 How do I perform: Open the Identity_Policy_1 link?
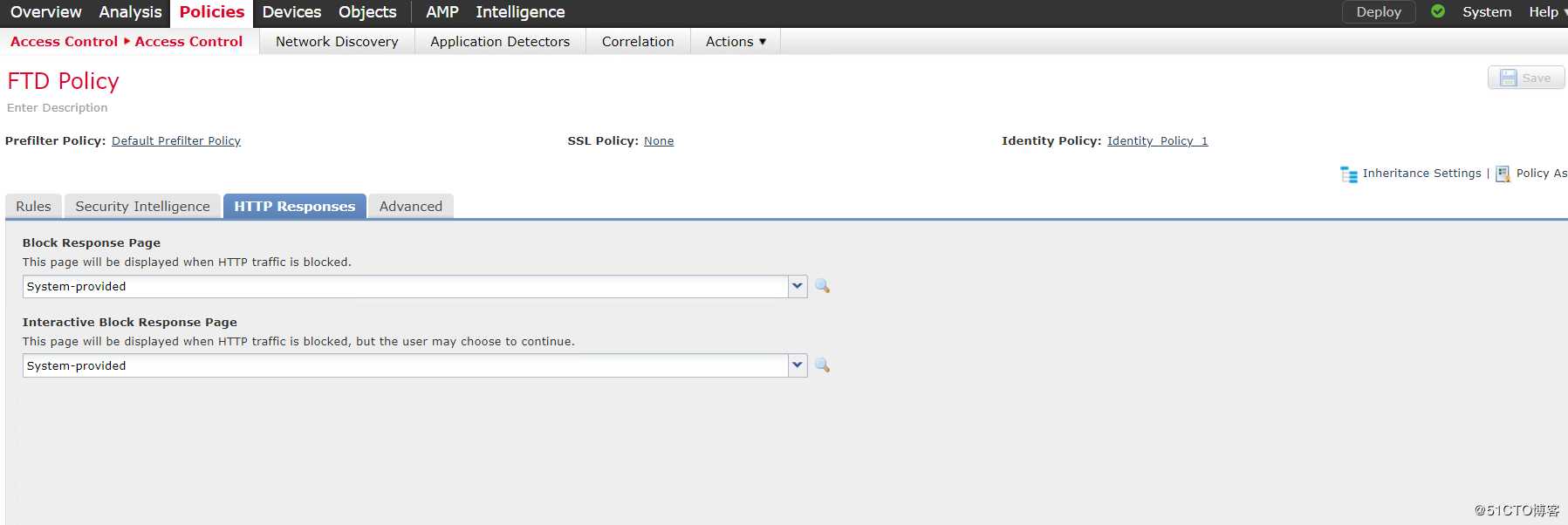1157,141
